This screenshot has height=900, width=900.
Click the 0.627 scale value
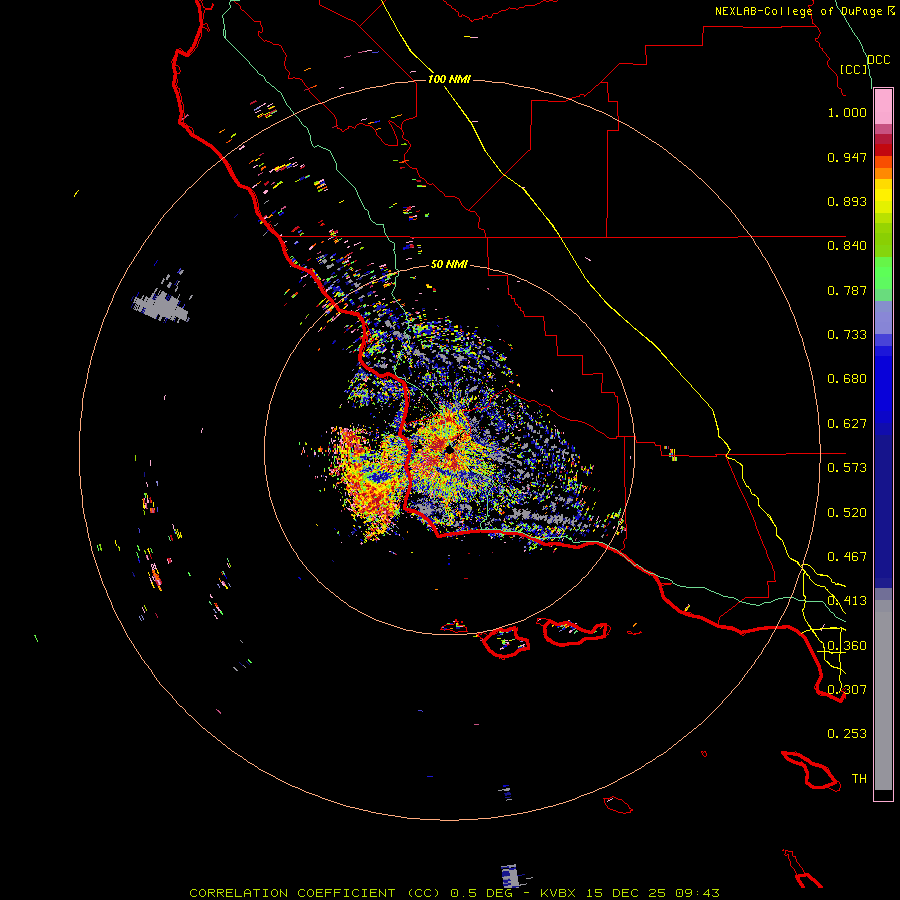coord(847,424)
